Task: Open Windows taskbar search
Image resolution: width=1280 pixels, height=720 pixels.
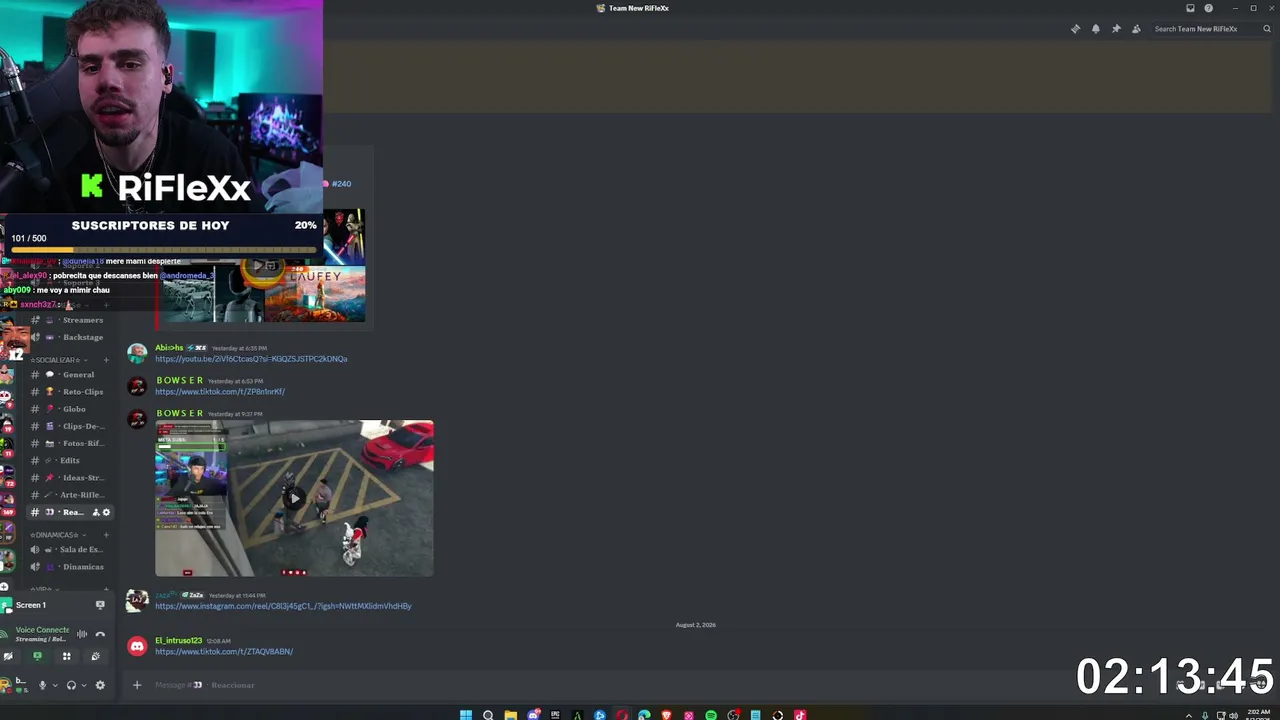Action: 488,715
